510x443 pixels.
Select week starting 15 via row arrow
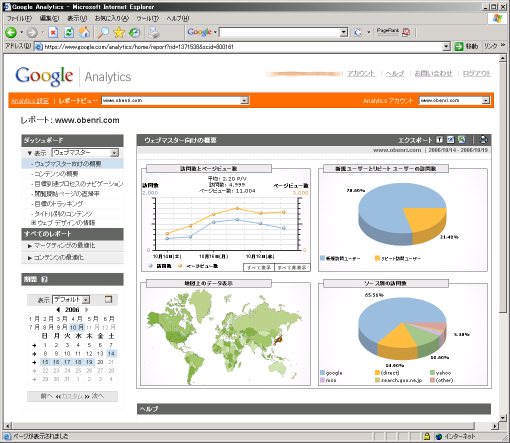[x=34, y=362]
